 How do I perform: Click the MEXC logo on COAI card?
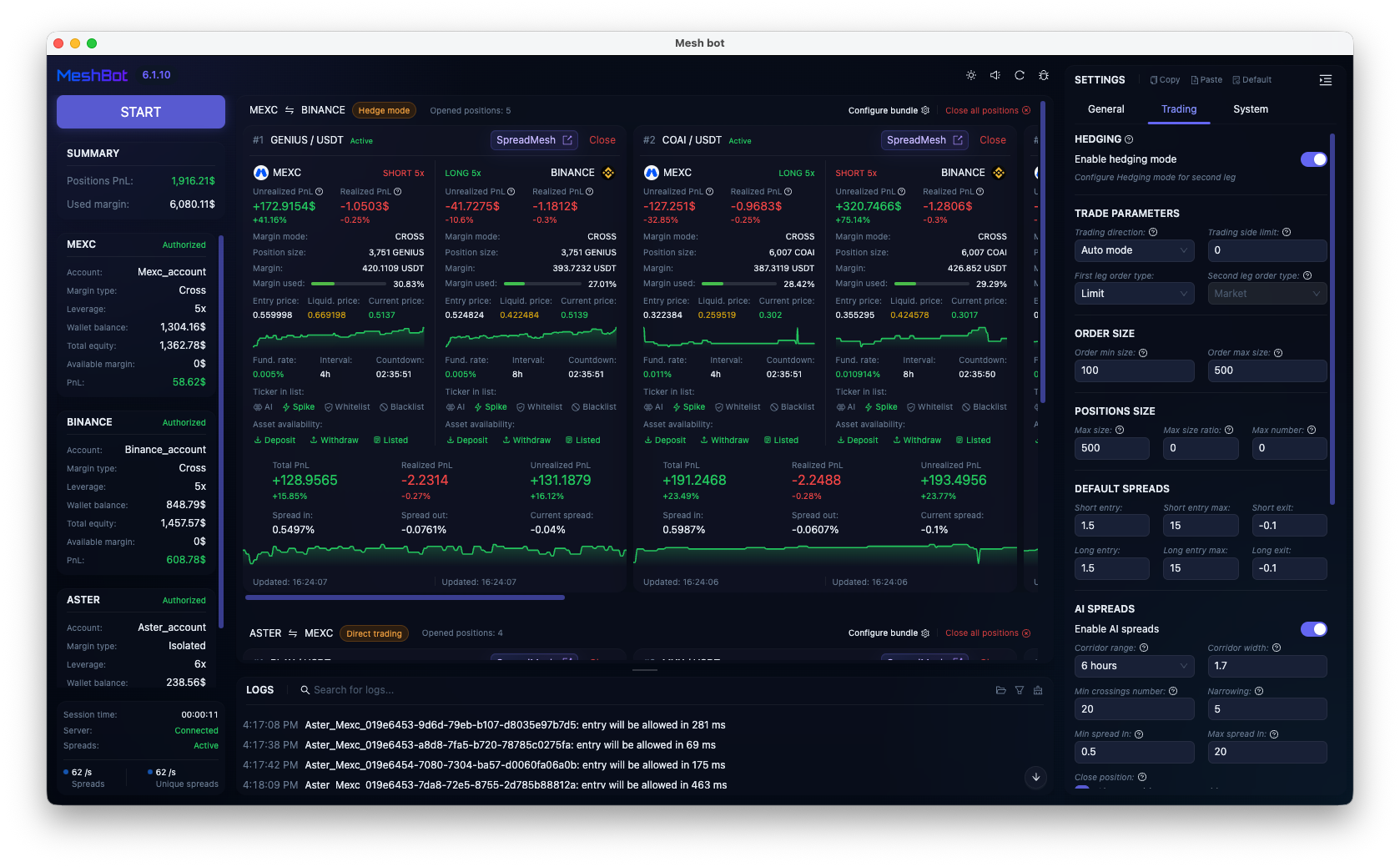652,173
